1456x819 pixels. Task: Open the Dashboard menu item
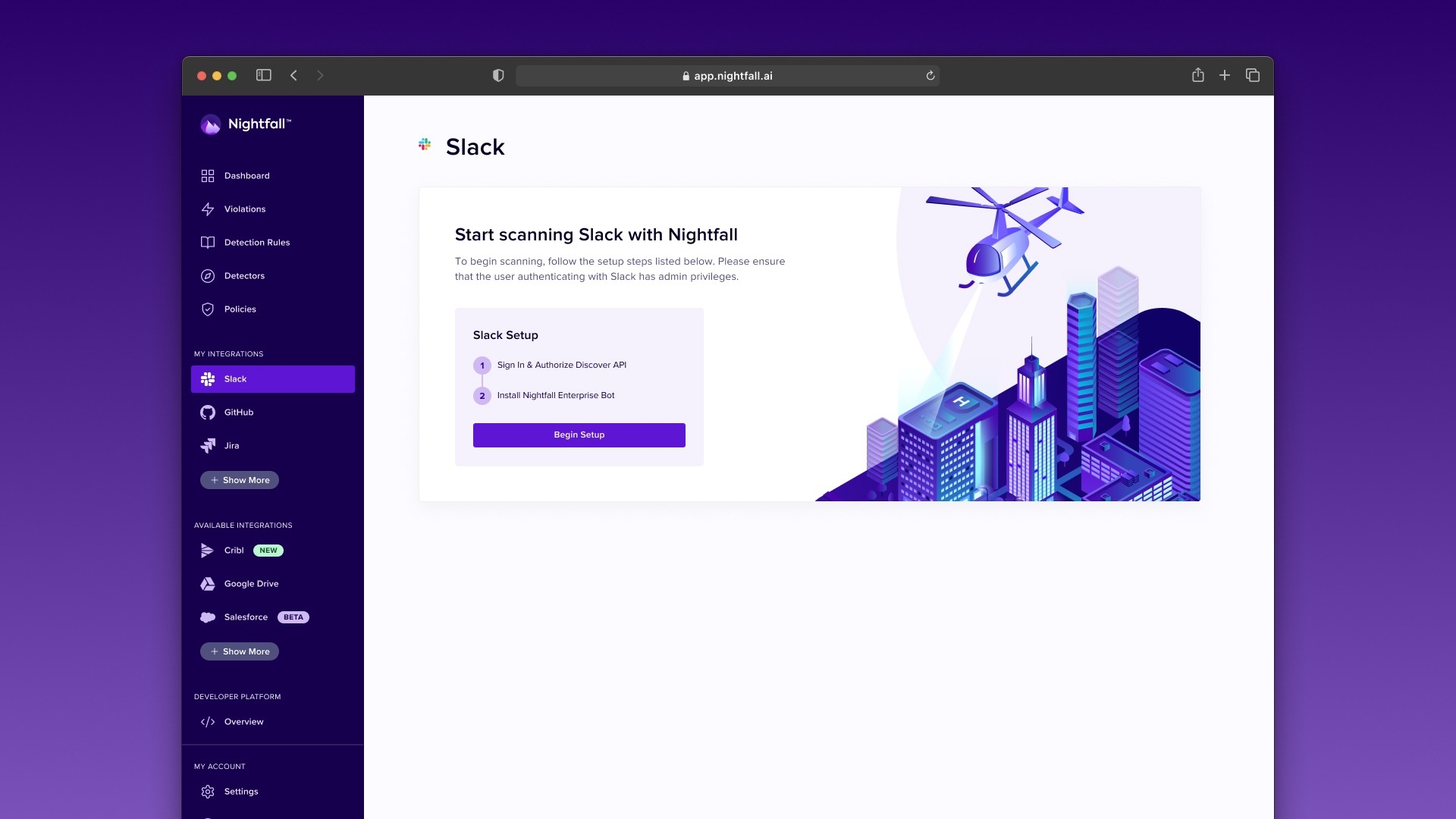coord(273,176)
